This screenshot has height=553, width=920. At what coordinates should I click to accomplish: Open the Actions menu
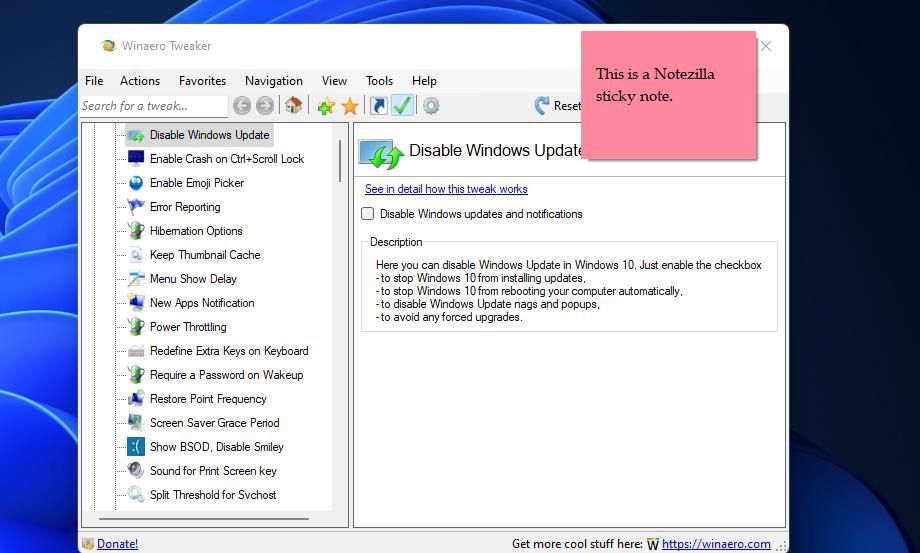(140, 81)
